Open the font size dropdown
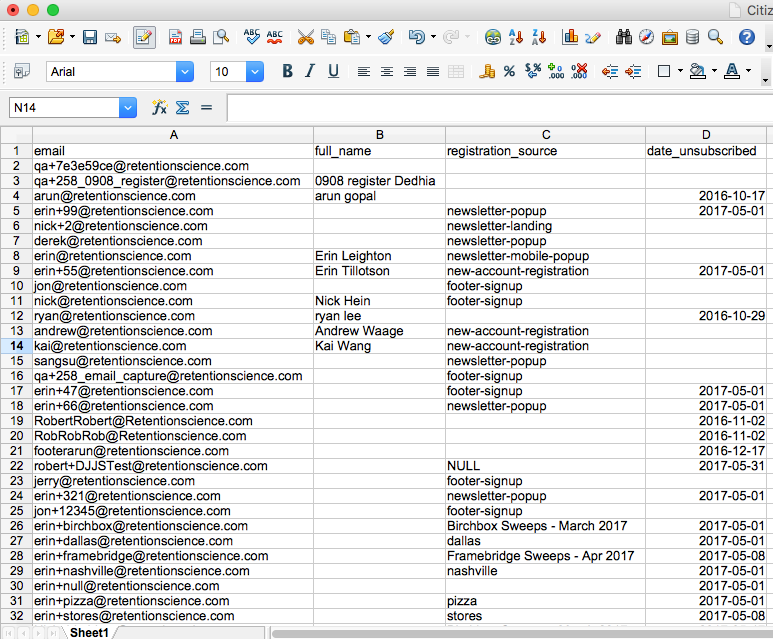The image size is (773, 639). pyautogui.click(x=254, y=71)
